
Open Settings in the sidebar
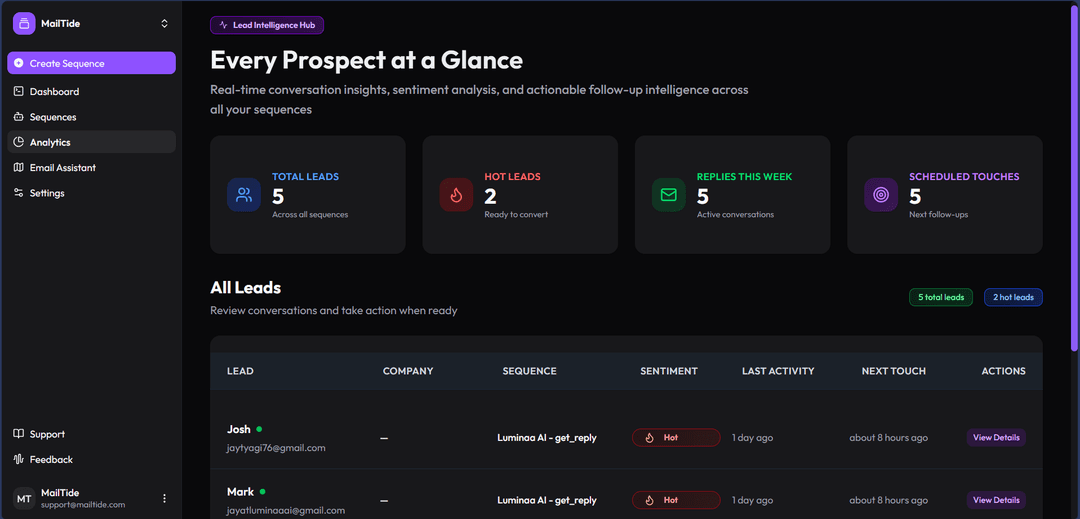pyautogui.click(x=47, y=193)
